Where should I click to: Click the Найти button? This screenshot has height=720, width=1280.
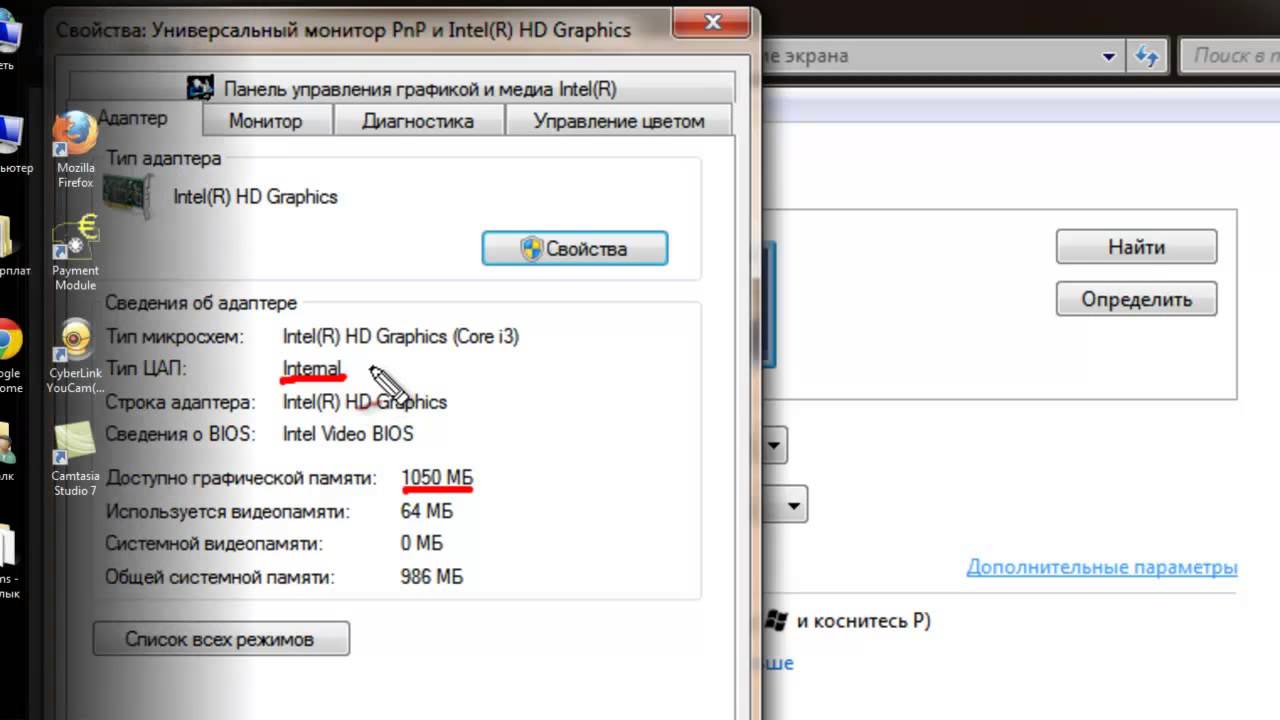(1135, 246)
